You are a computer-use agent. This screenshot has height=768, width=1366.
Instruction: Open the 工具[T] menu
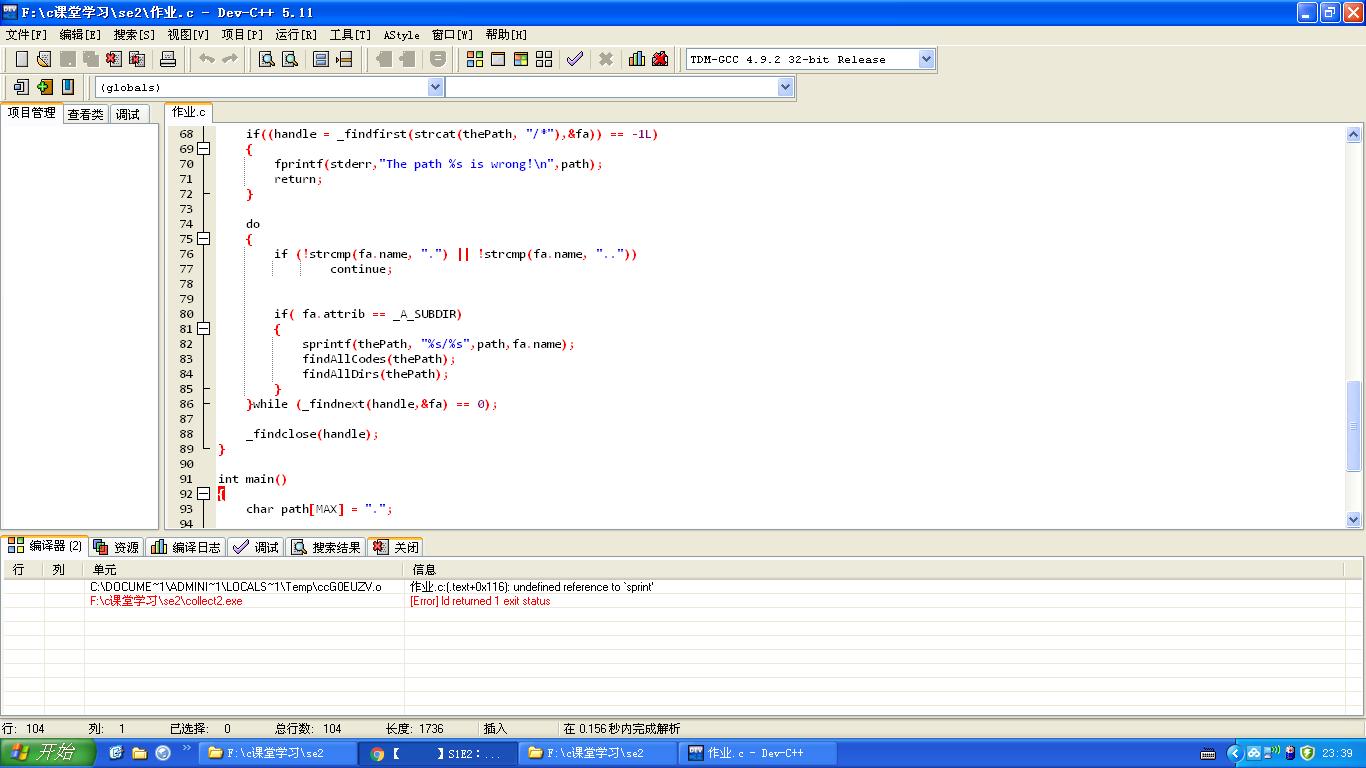350,35
